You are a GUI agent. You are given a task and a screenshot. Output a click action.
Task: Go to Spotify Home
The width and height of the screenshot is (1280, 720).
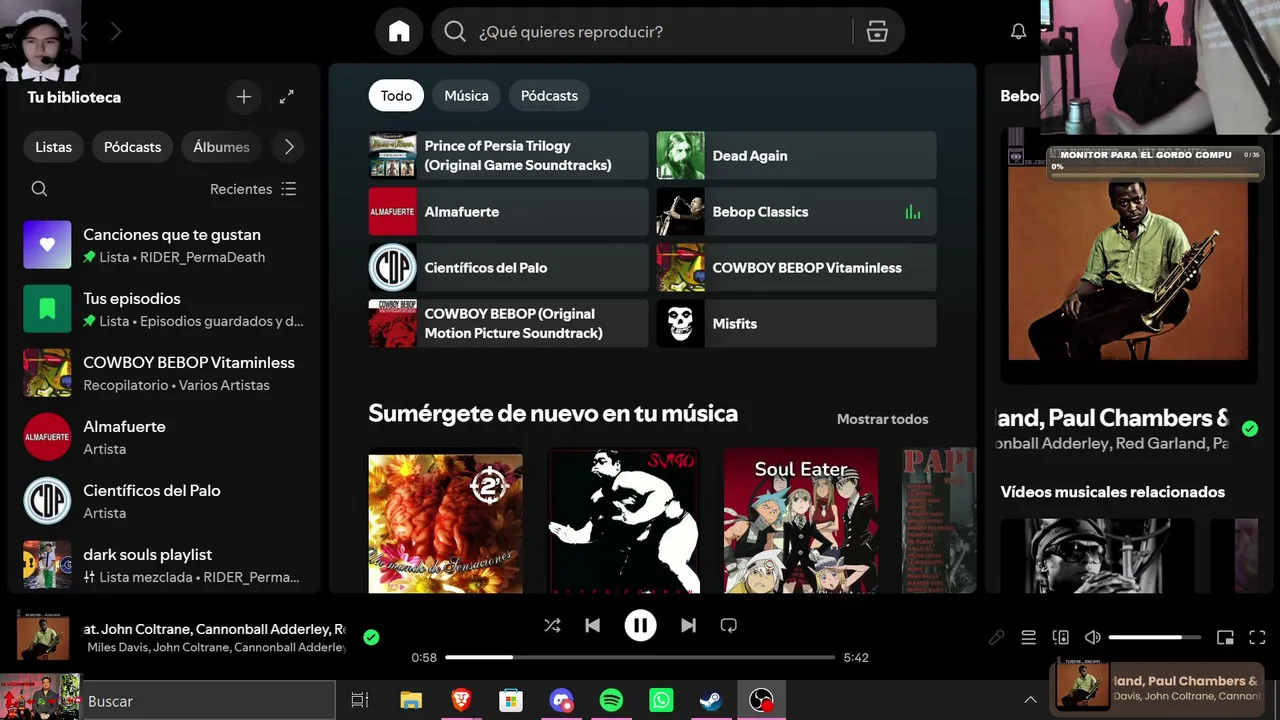(399, 32)
